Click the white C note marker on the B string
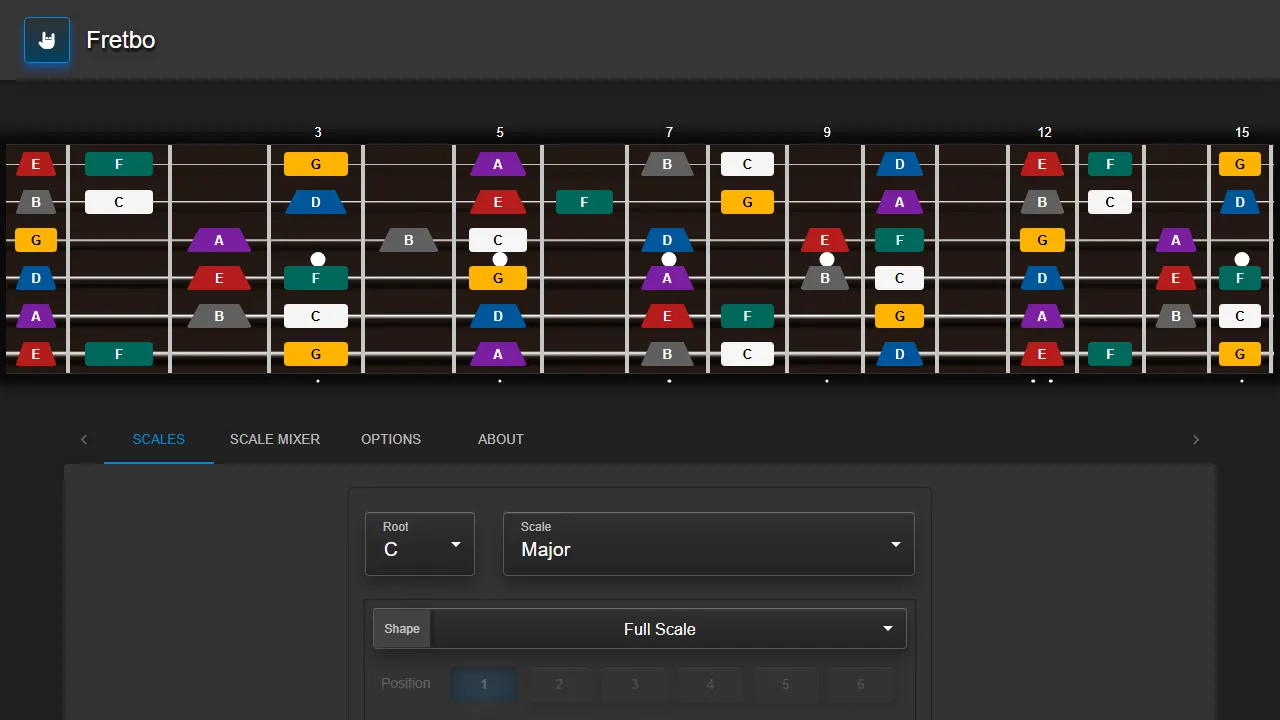Image resolution: width=1280 pixels, height=720 pixels. 119,202
